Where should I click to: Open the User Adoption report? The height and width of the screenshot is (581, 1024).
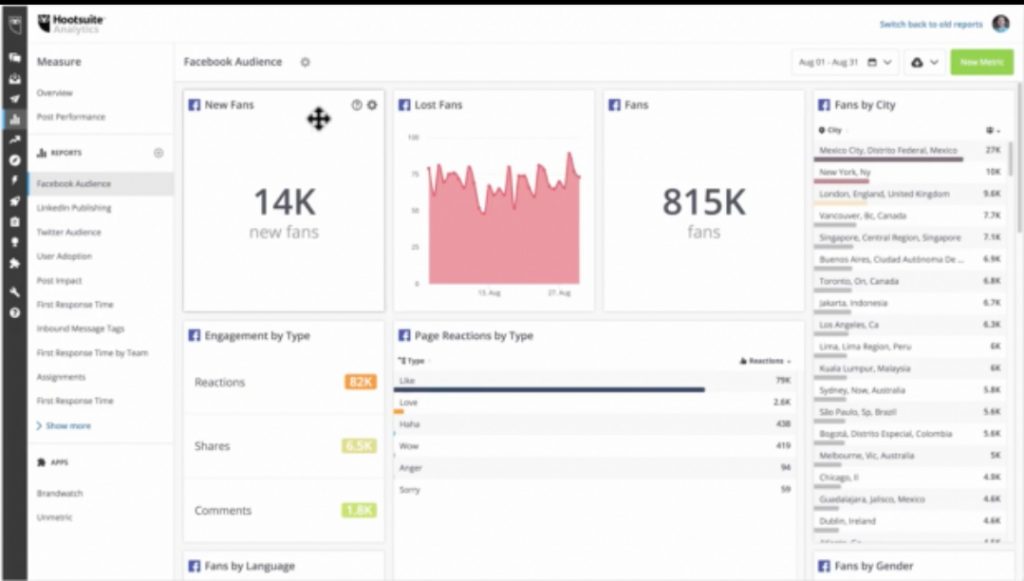(x=64, y=256)
